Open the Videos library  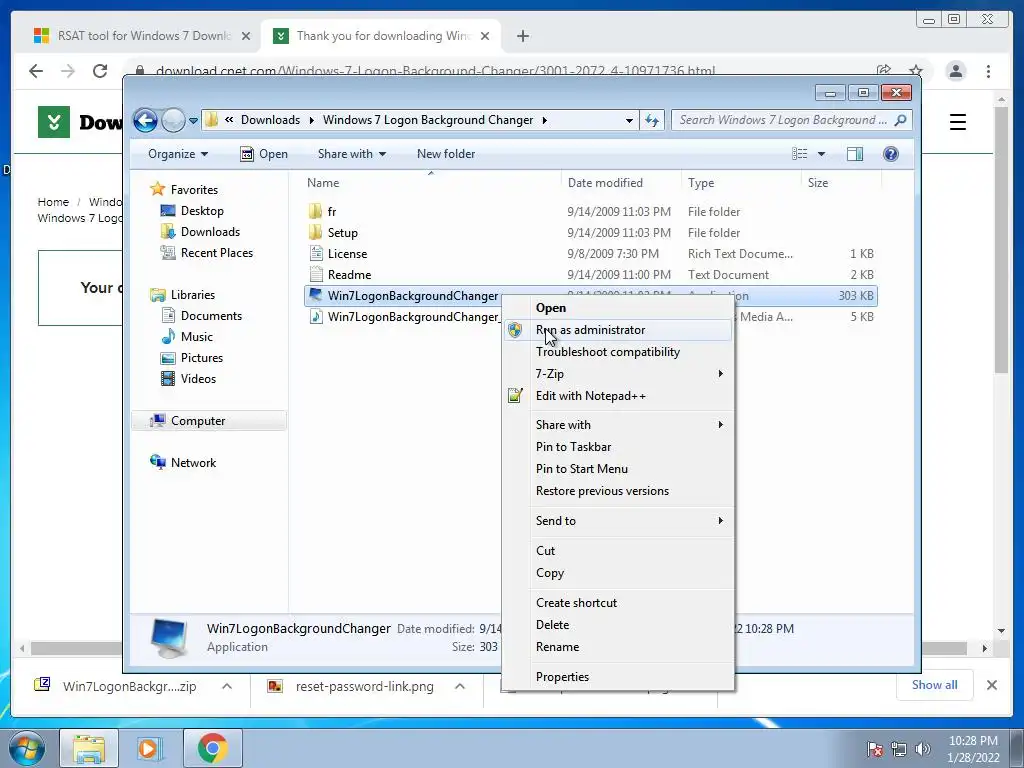coord(198,379)
